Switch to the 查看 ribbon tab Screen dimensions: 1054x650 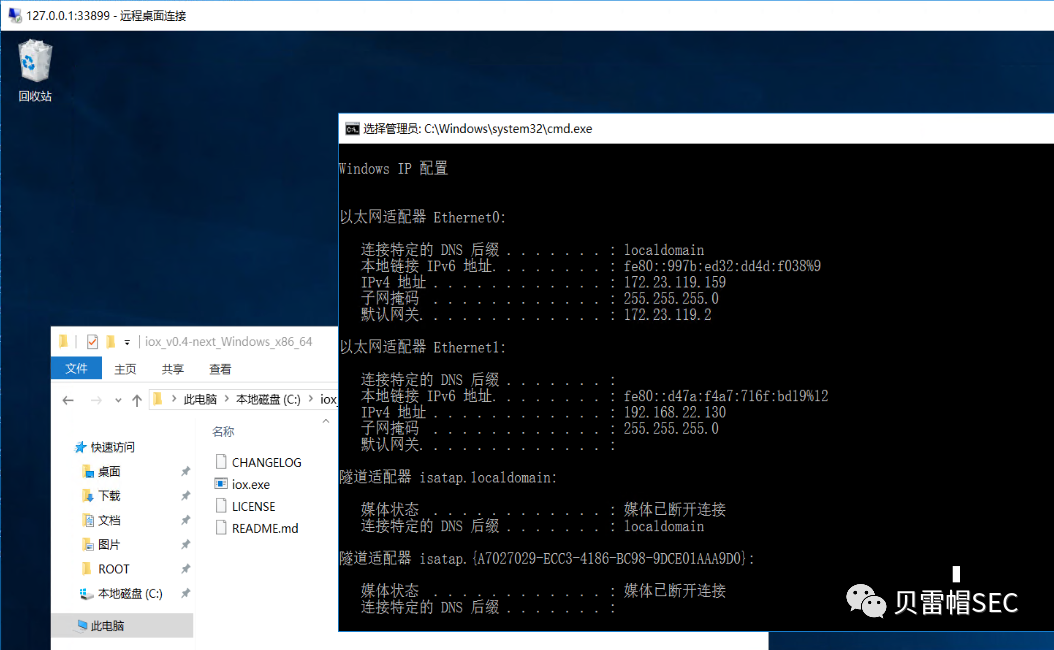[220, 369]
